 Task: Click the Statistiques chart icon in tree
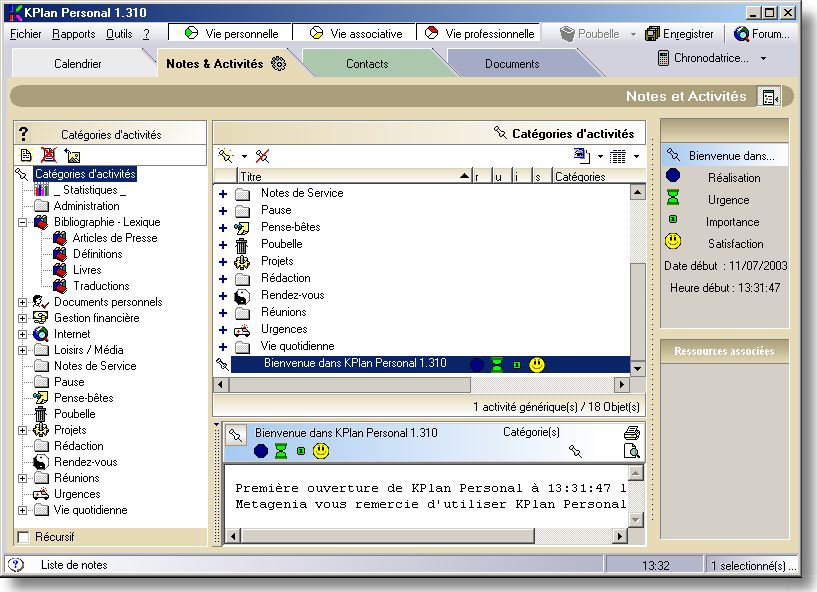click(41, 190)
